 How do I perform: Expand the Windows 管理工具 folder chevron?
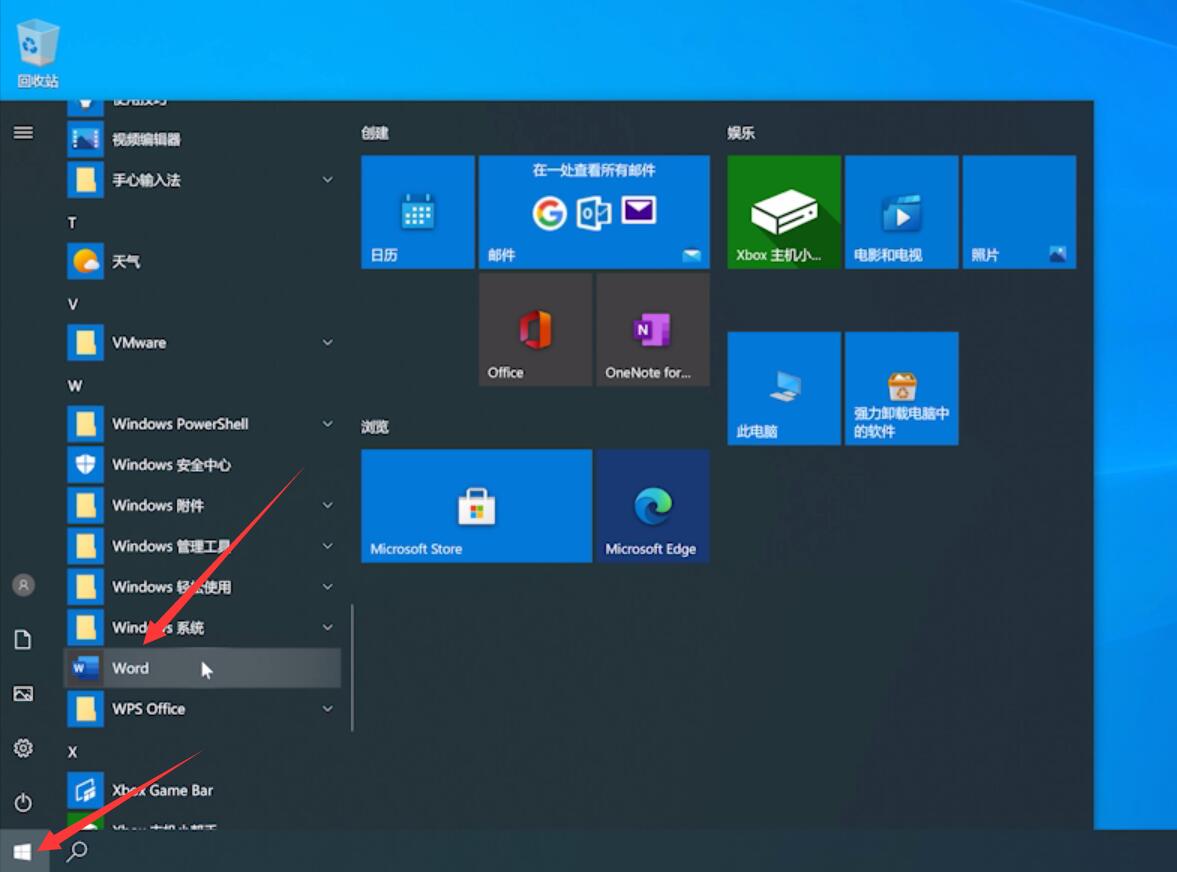coord(327,546)
